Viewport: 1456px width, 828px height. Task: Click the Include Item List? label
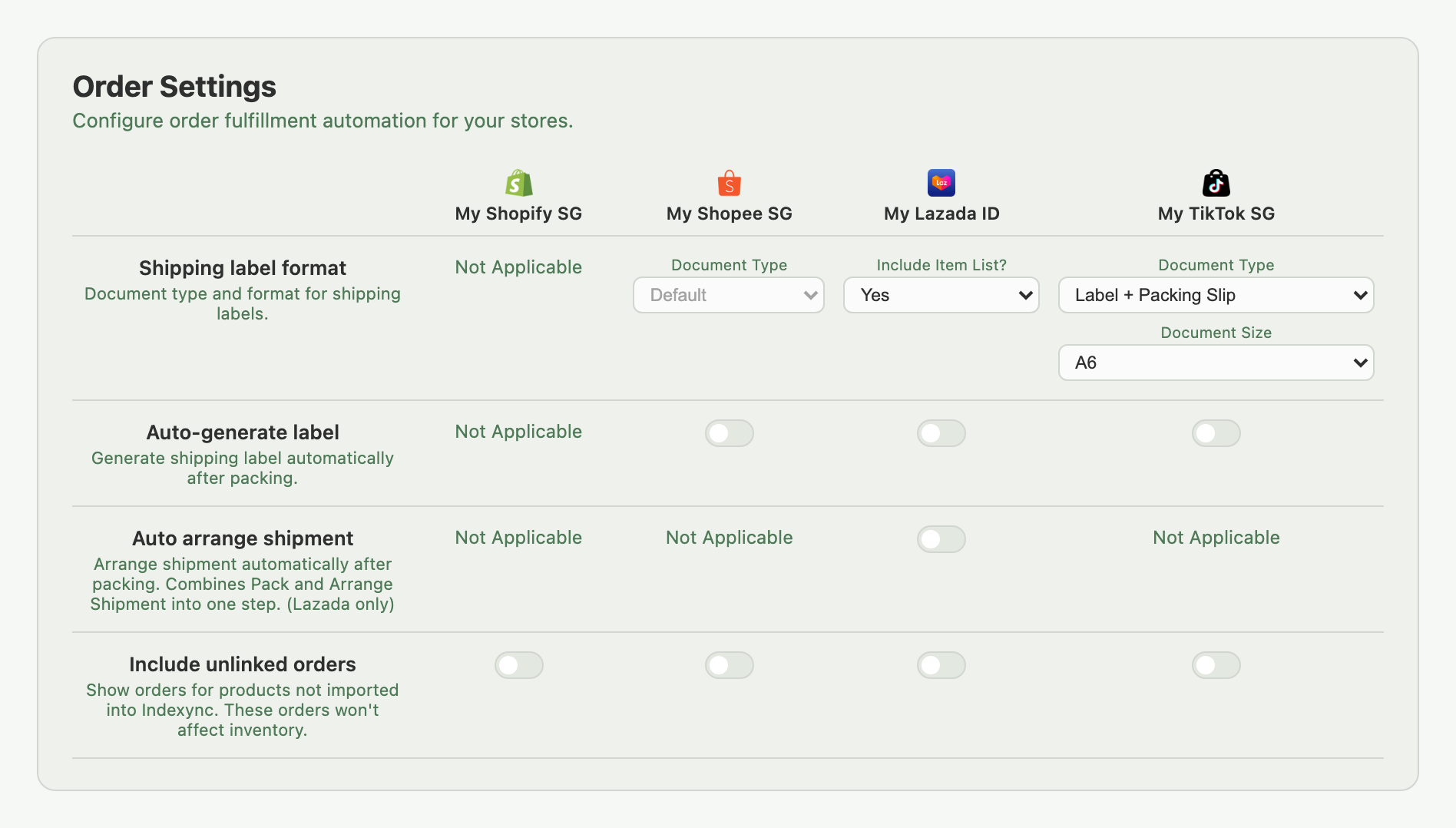pos(941,265)
